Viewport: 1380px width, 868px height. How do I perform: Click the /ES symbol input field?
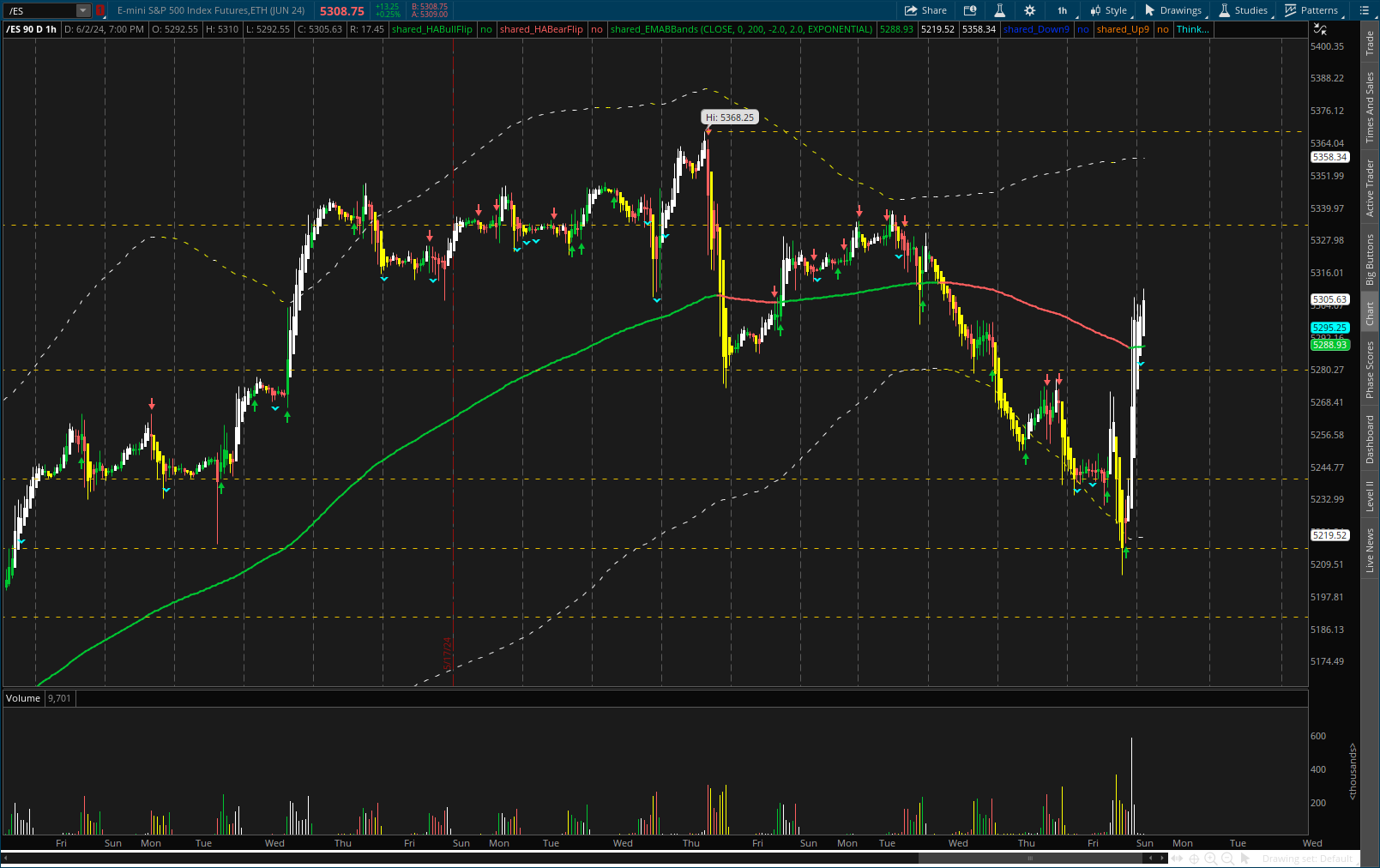[x=40, y=10]
